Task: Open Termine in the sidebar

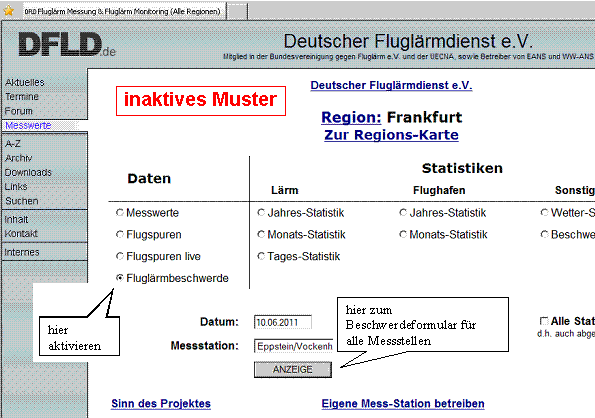Action: pyautogui.click(x=22, y=97)
